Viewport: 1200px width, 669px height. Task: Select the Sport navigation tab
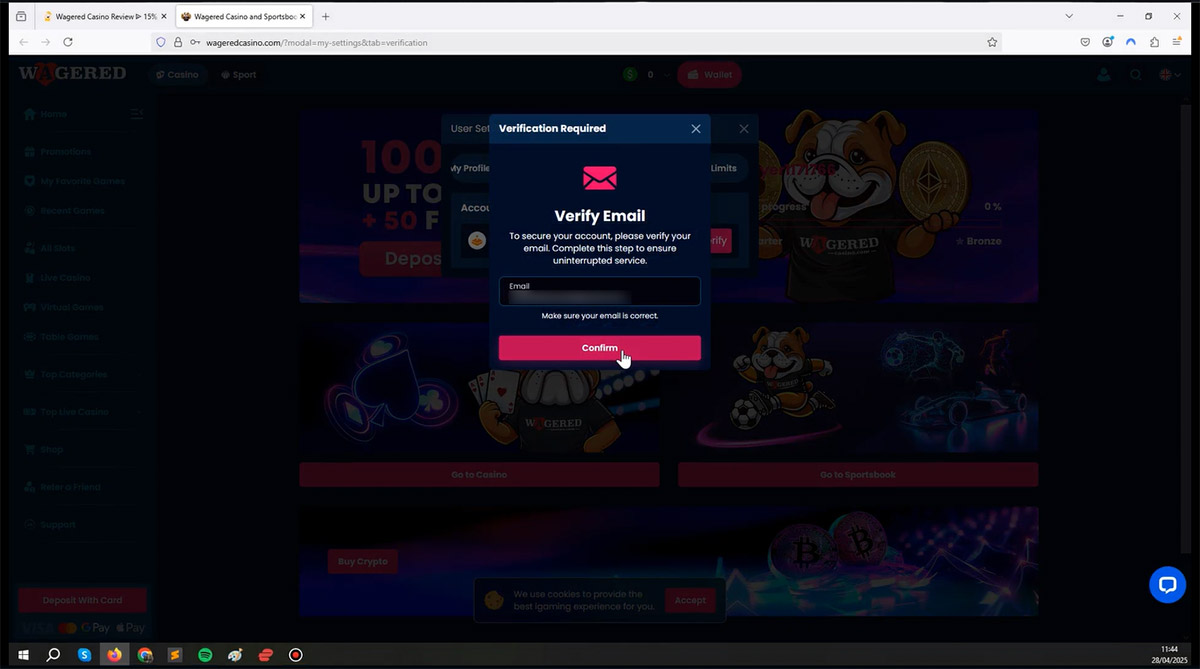click(x=239, y=75)
